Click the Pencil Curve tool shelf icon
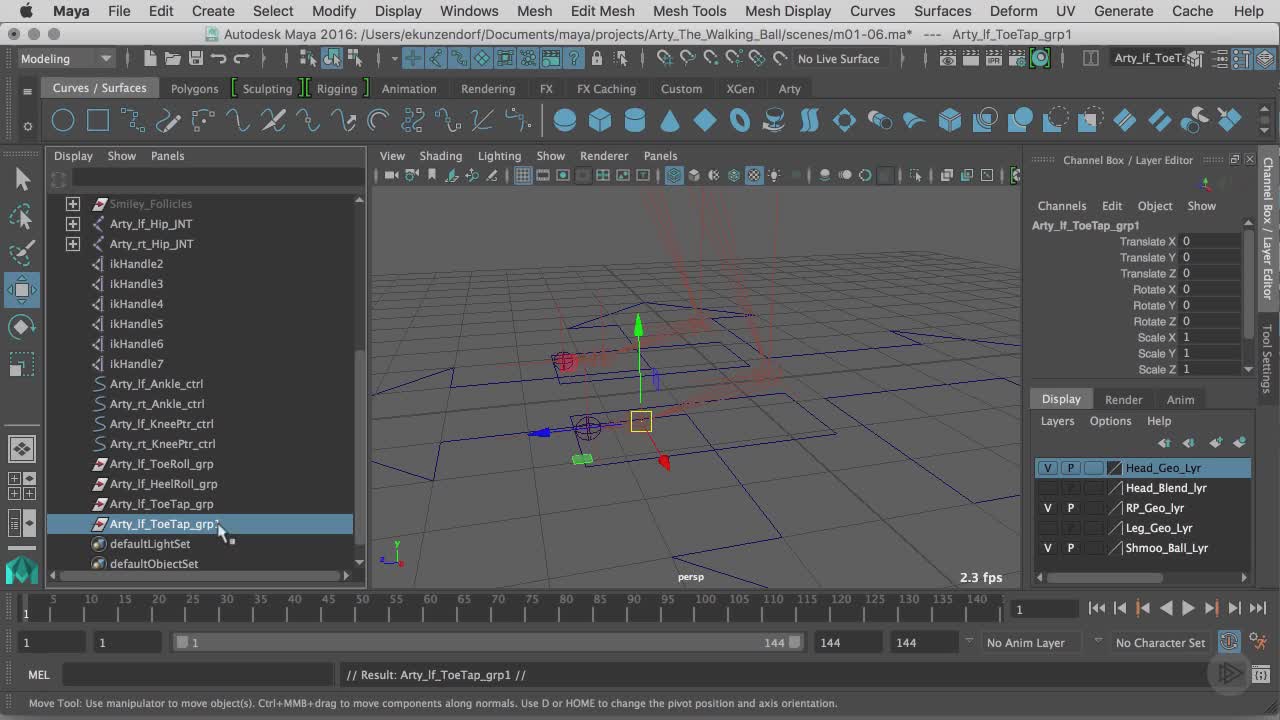The height and width of the screenshot is (720, 1280). pos(168,121)
